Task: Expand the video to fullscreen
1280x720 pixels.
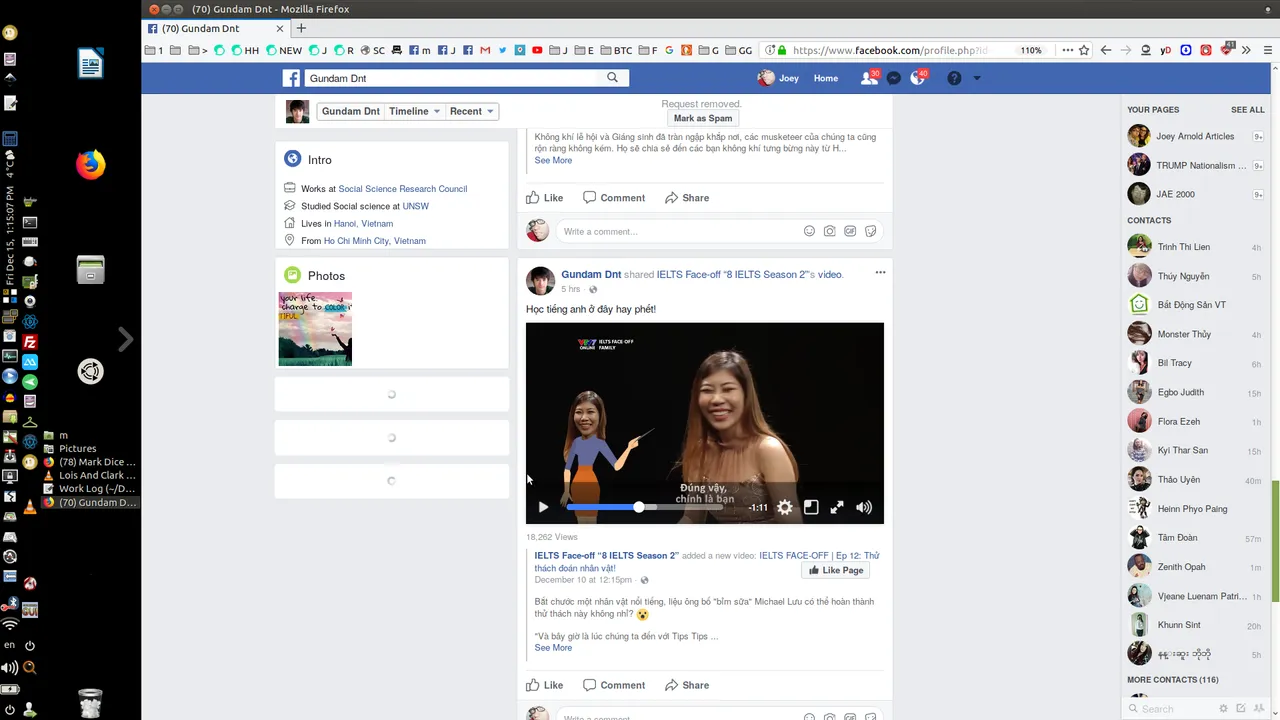Action: (837, 507)
